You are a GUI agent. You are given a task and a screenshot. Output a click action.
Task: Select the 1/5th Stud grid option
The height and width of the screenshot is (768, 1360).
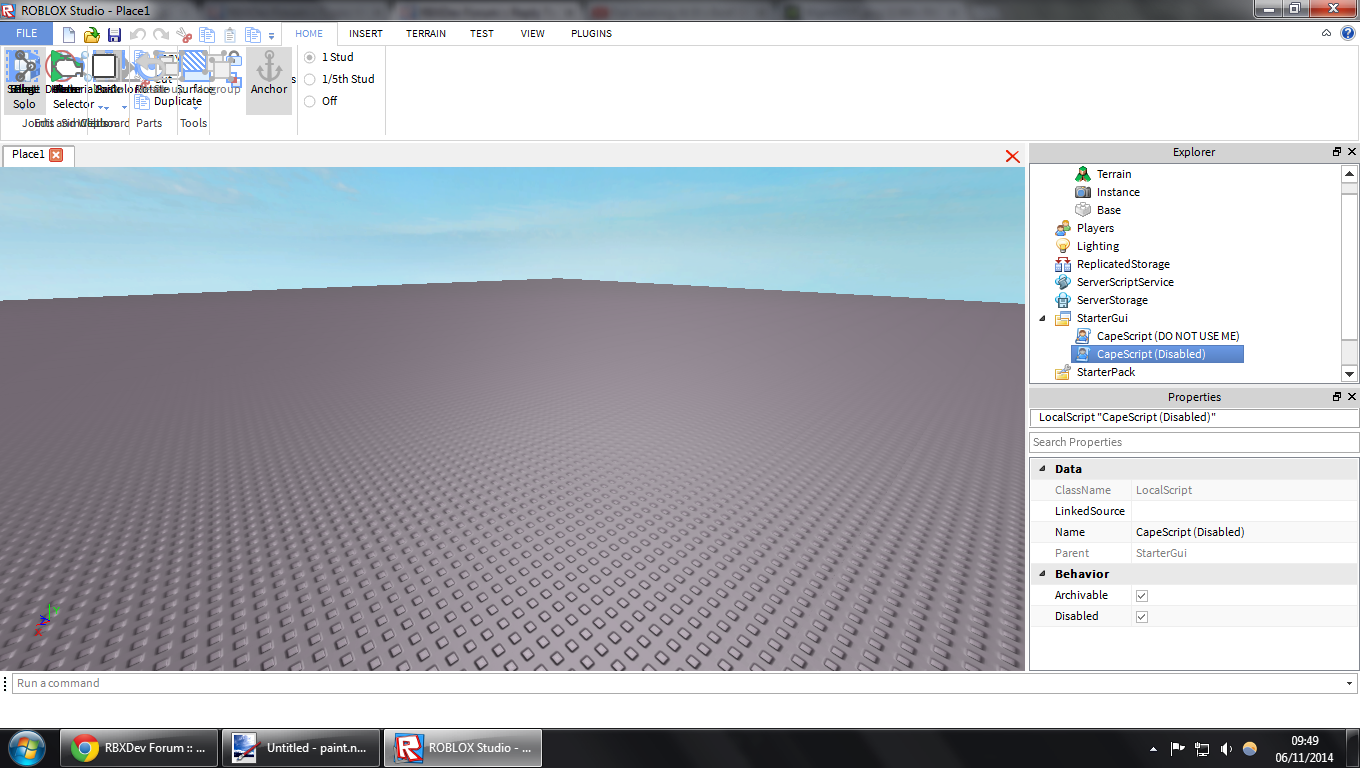point(310,79)
